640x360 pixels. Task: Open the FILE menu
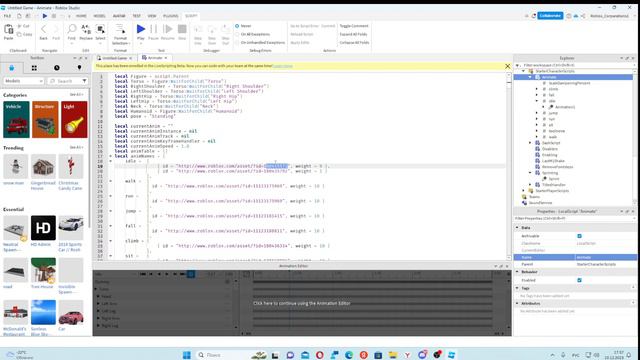(7, 16)
